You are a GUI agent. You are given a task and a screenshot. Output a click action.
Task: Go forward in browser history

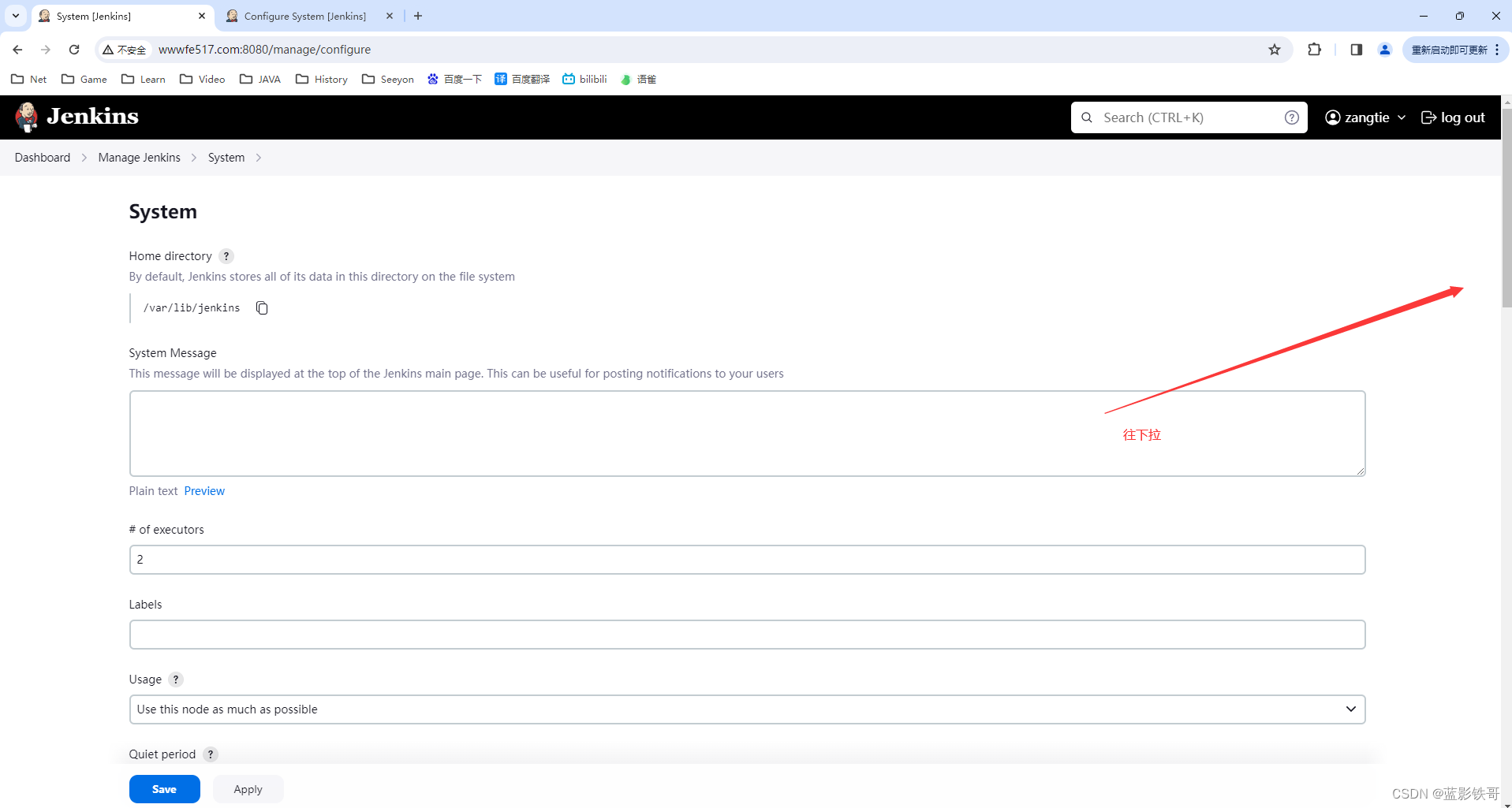[46, 50]
